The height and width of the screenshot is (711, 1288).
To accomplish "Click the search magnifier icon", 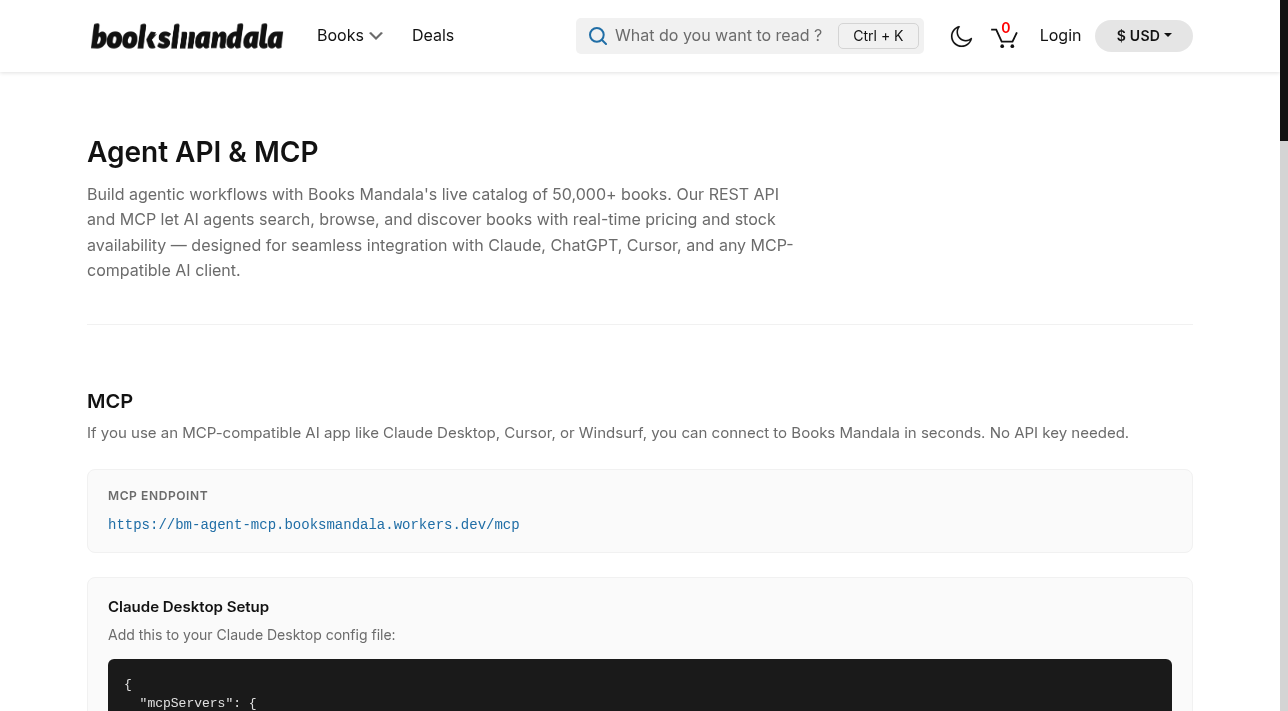I will click(x=598, y=36).
